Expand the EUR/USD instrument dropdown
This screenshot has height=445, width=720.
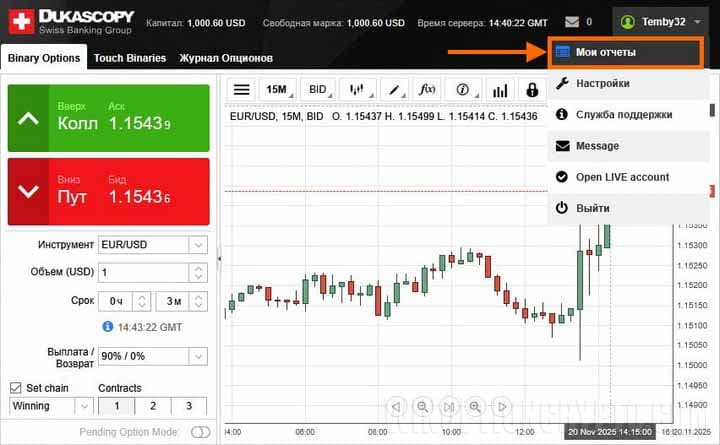point(198,245)
